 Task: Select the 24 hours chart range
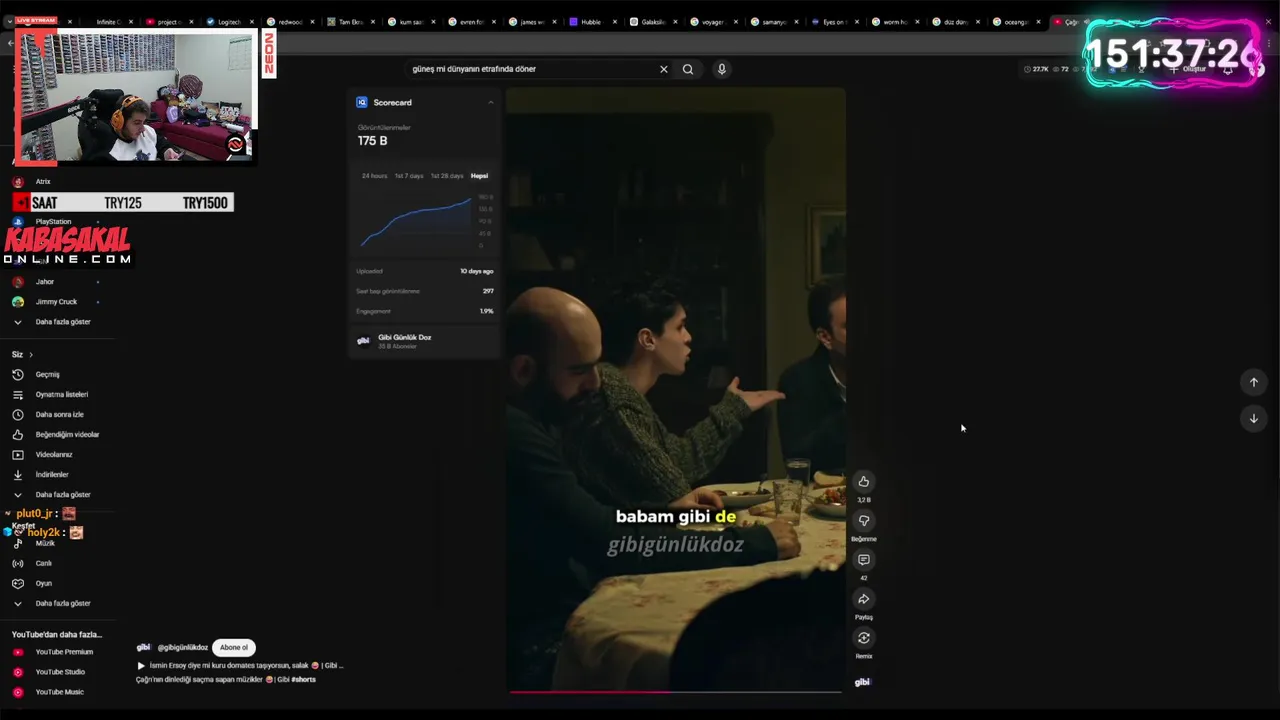pyautogui.click(x=374, y=176)
